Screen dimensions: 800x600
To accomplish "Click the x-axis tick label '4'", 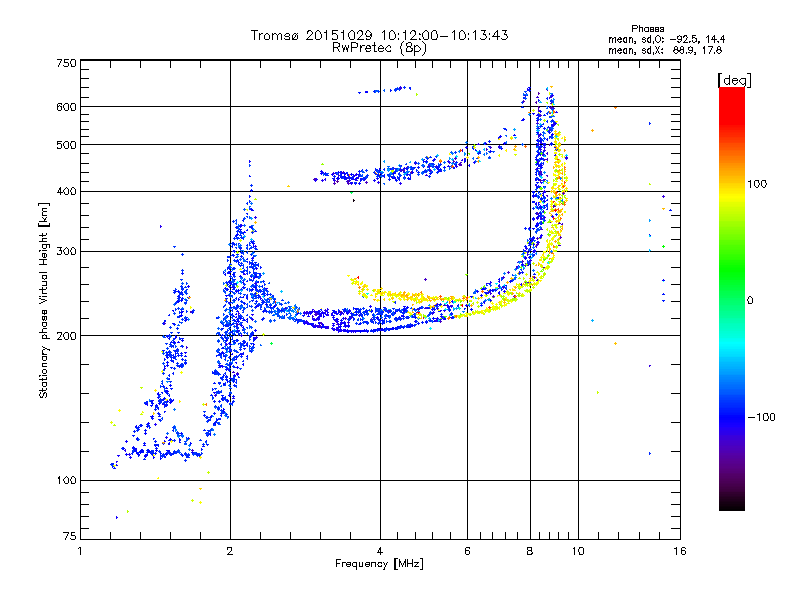I will pyautogui.click(x=380, y=551).
